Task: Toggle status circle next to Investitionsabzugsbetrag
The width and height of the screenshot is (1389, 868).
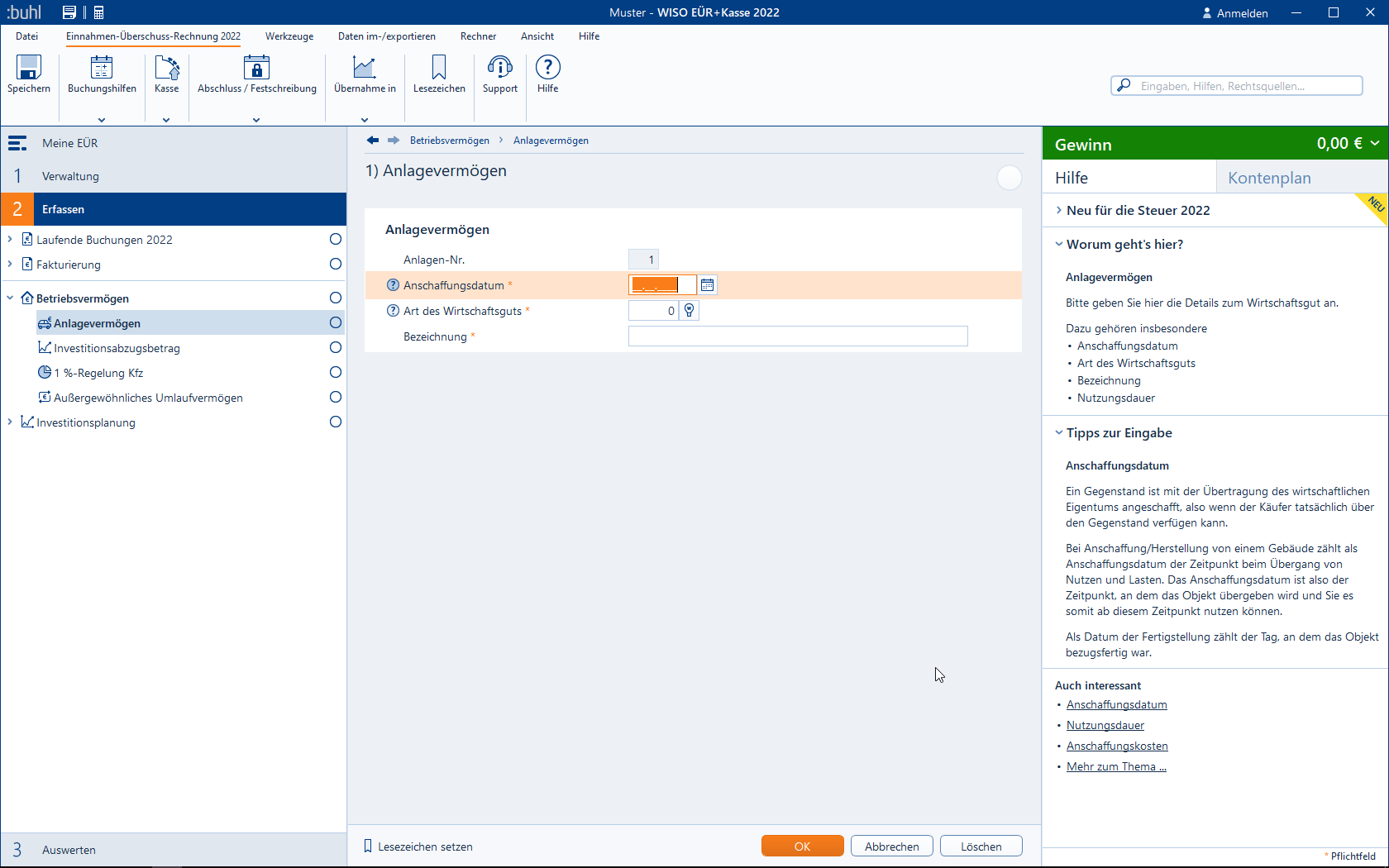Action: [x=336, y=348]
